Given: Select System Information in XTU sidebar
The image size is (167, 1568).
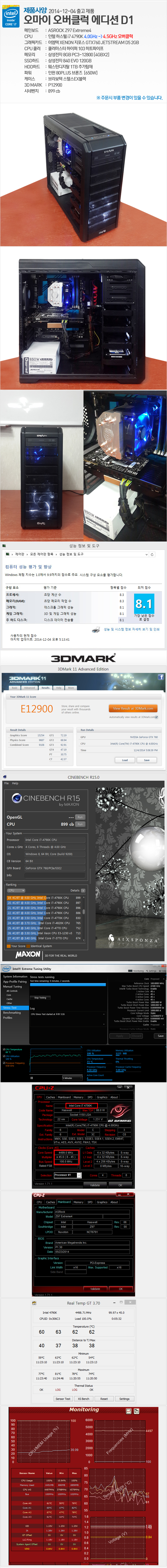Looking at the screenshot, I should [15, 976].
